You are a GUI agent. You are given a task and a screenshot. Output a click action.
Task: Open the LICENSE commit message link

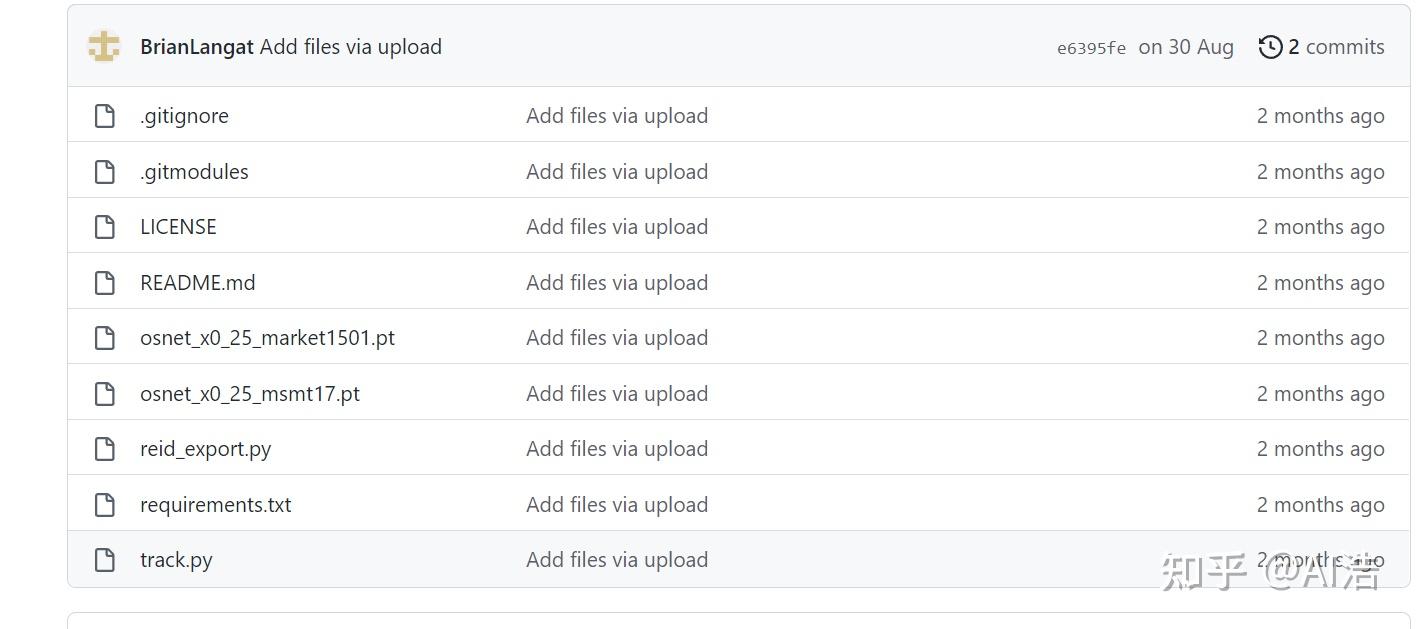(x=617, y=227)
